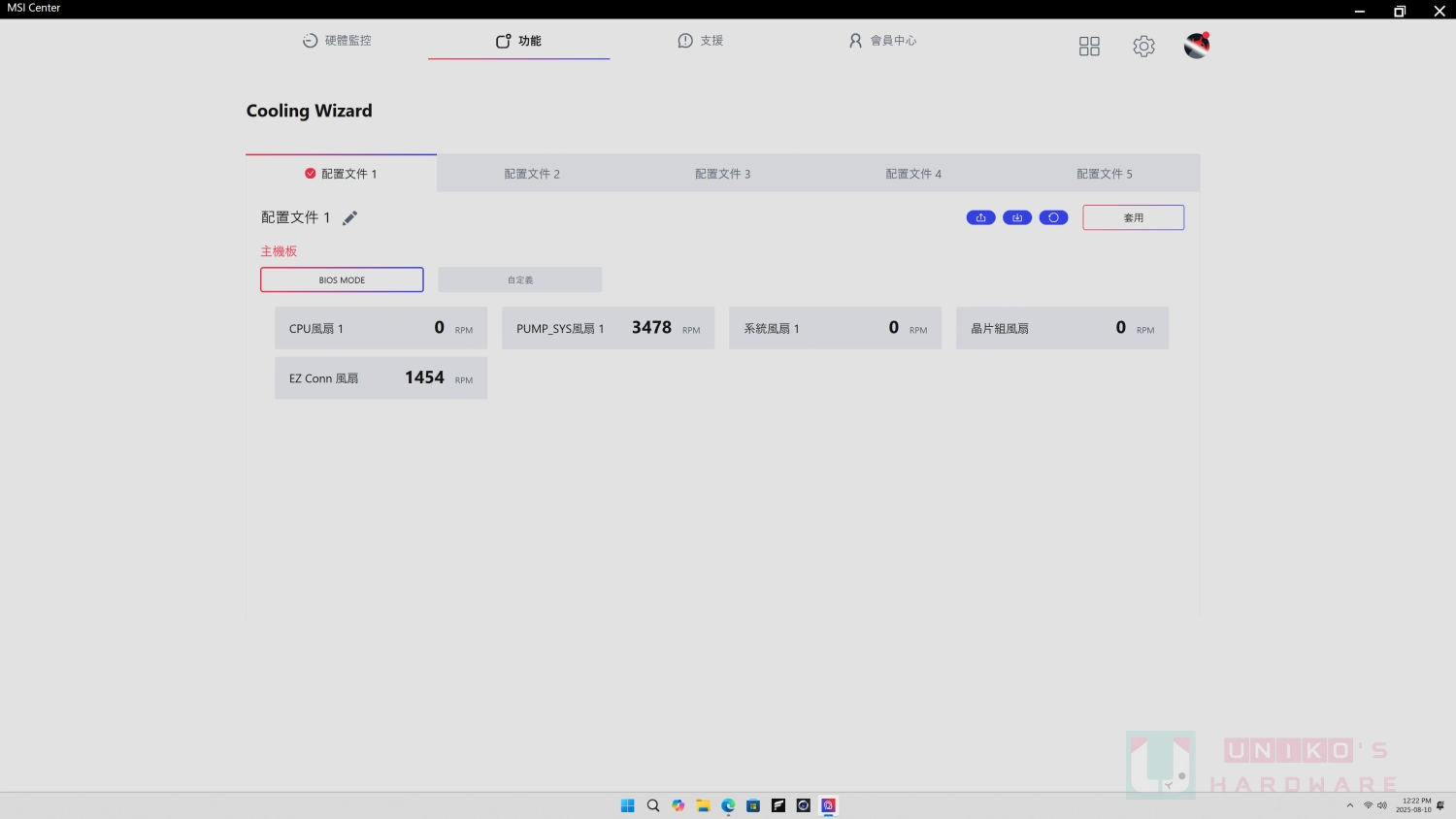The width and height of the screenshot is (1456, 819).
Task: Select the 配置文件 2 profile tab
Action: coord(532,174)
